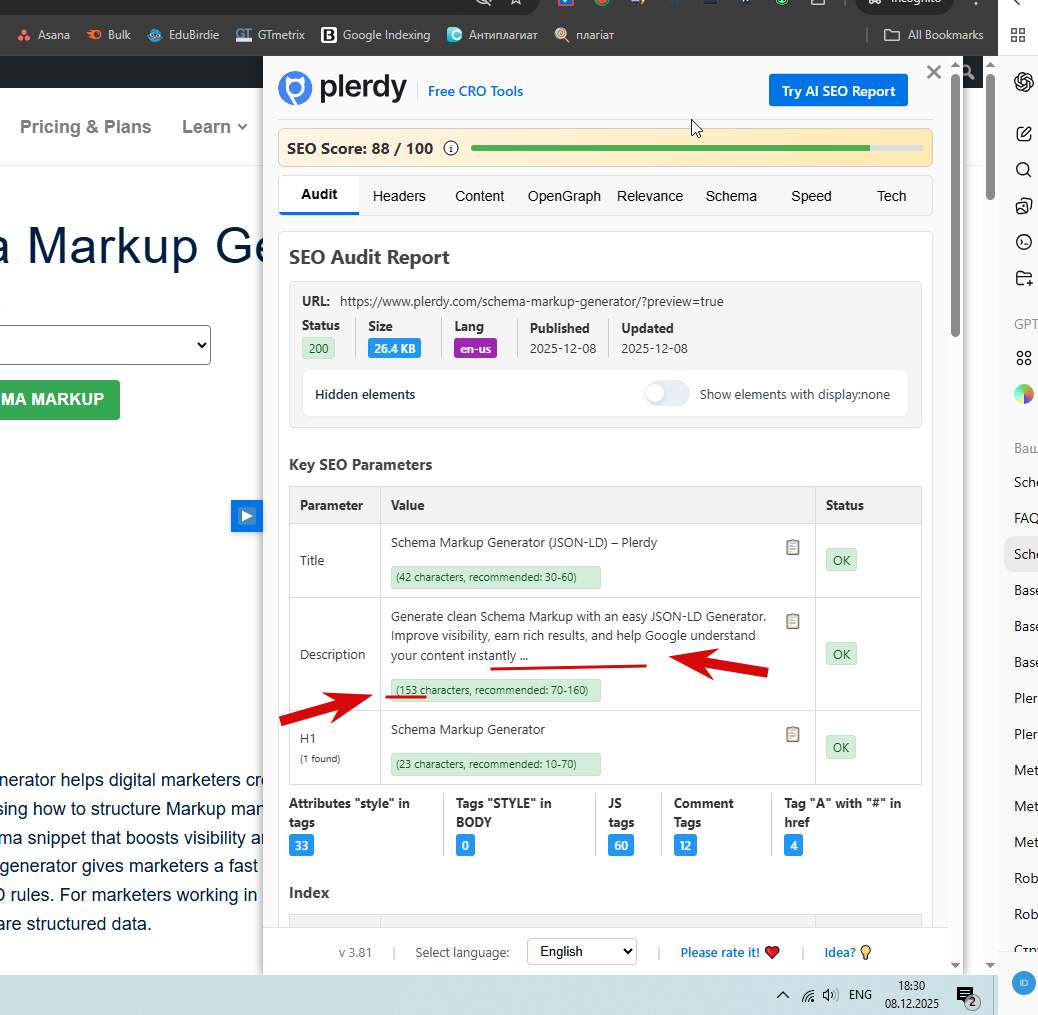This screenshot has height=1015, width=1038.
Task: Click the green MA MARKUP button
Action: coord(59,399)
